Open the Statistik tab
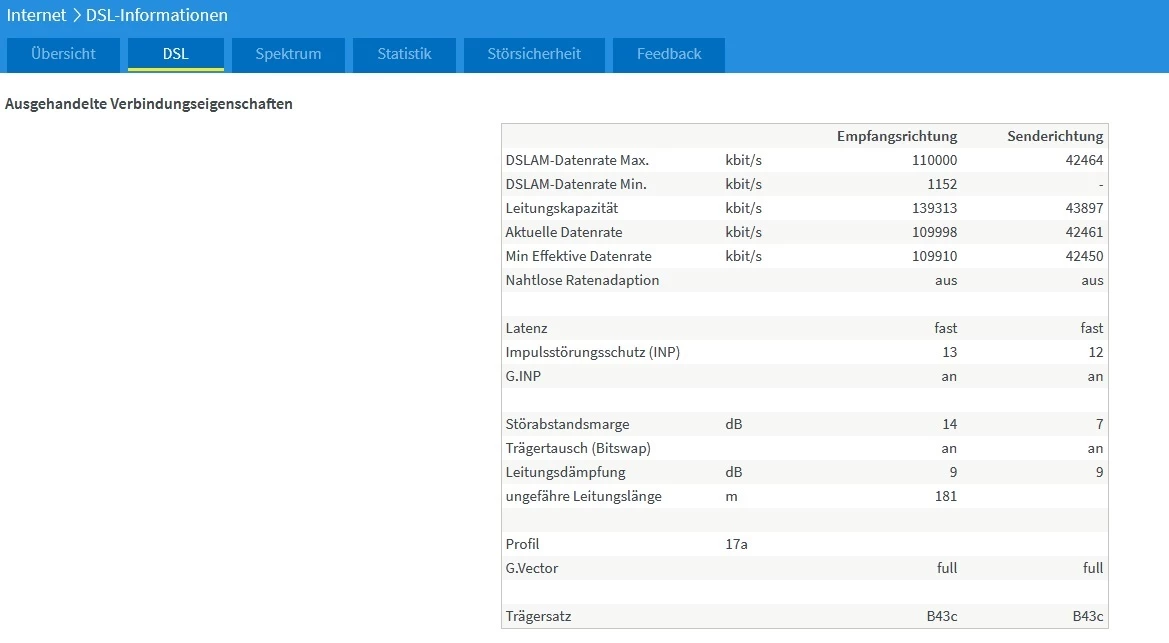This screenshot has width=1169, height=643. (x=404, y=54)
